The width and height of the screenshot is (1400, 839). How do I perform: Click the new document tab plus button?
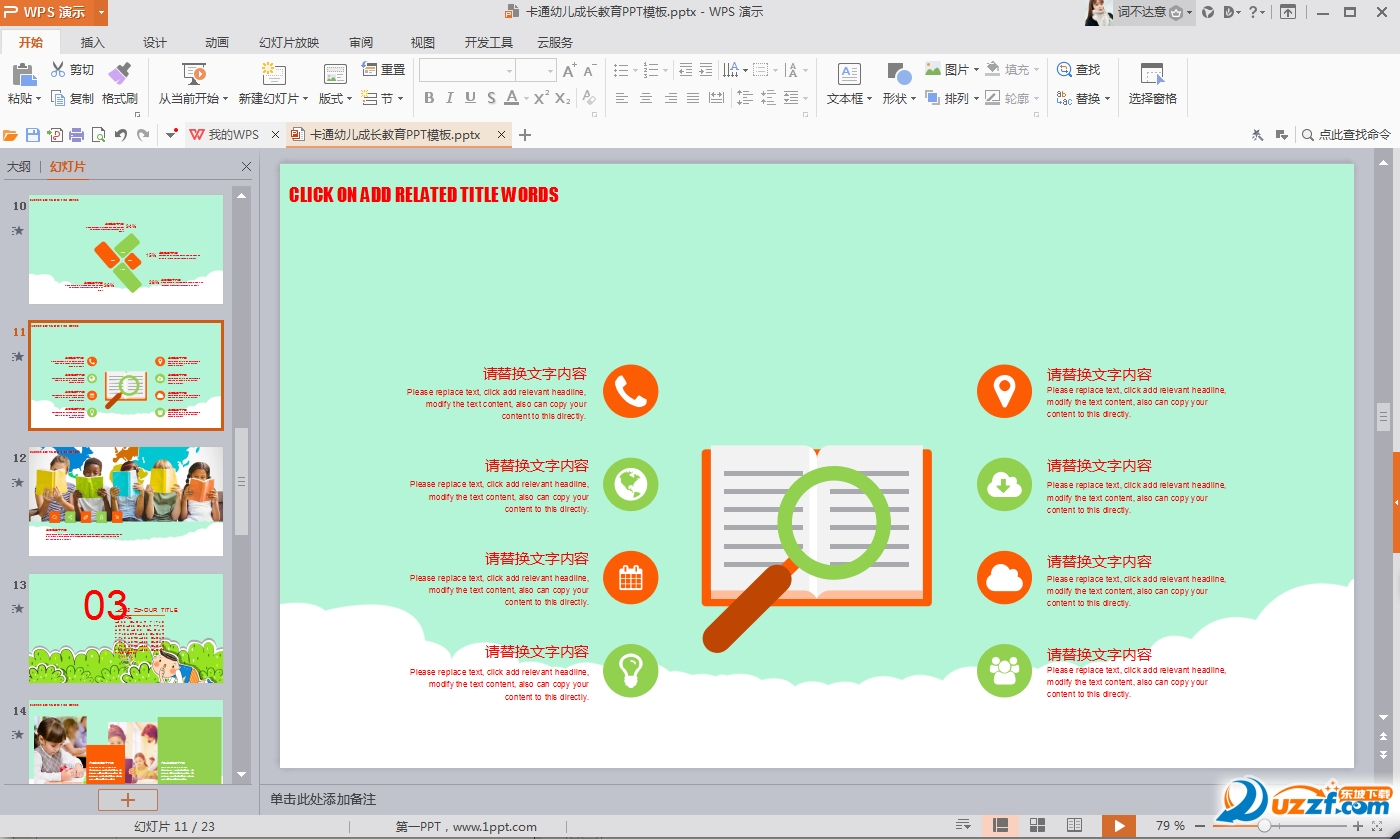tap(525, 135)
